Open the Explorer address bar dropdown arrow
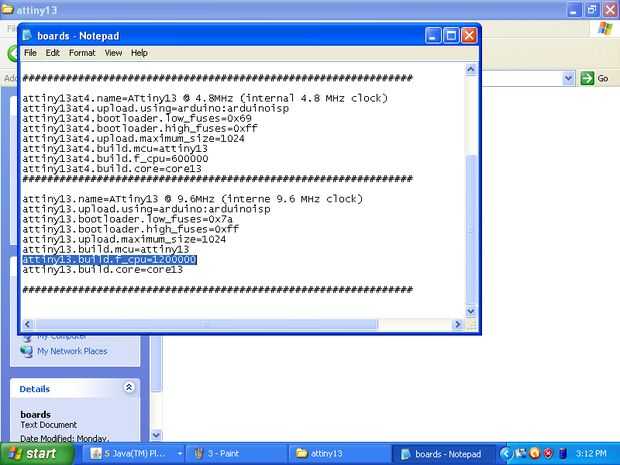 pos(568,78)
